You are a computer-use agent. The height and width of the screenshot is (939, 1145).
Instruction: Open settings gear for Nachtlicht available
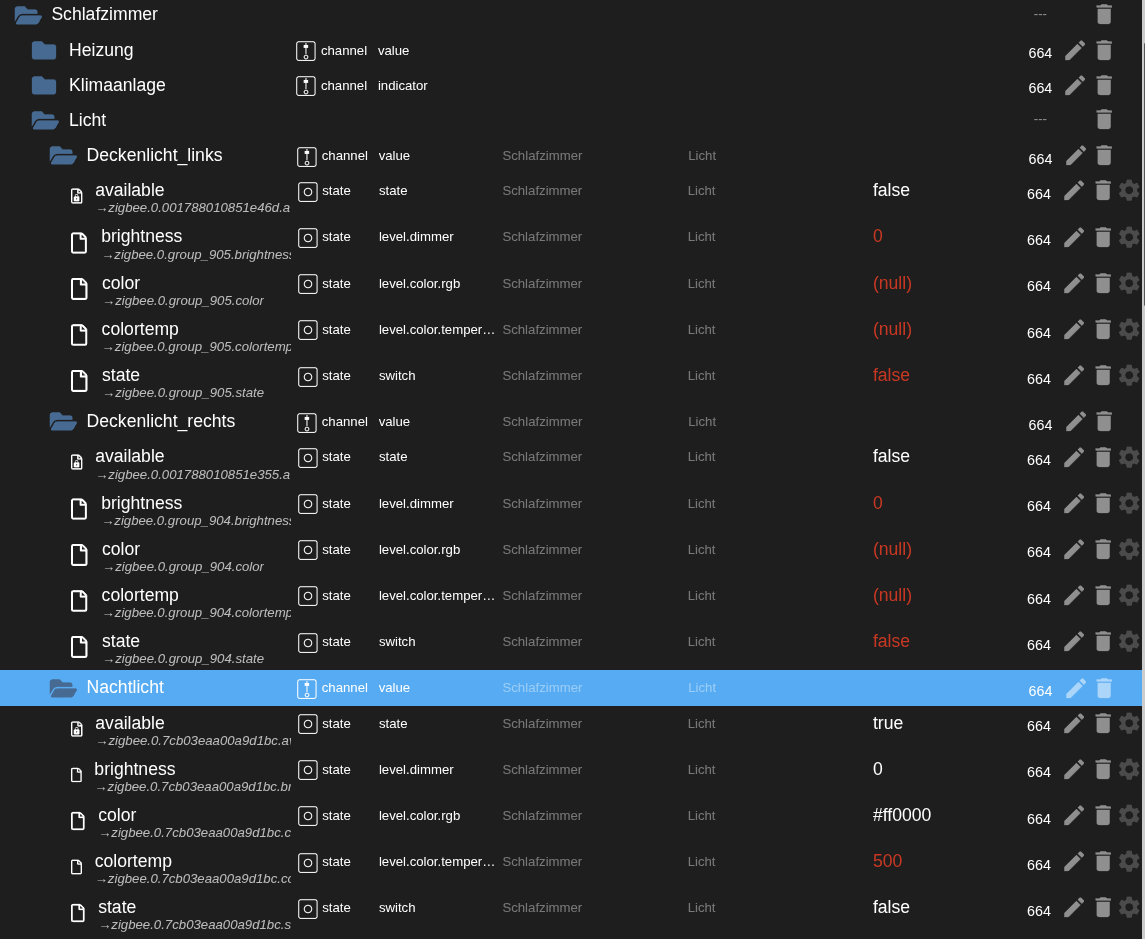1129,724
